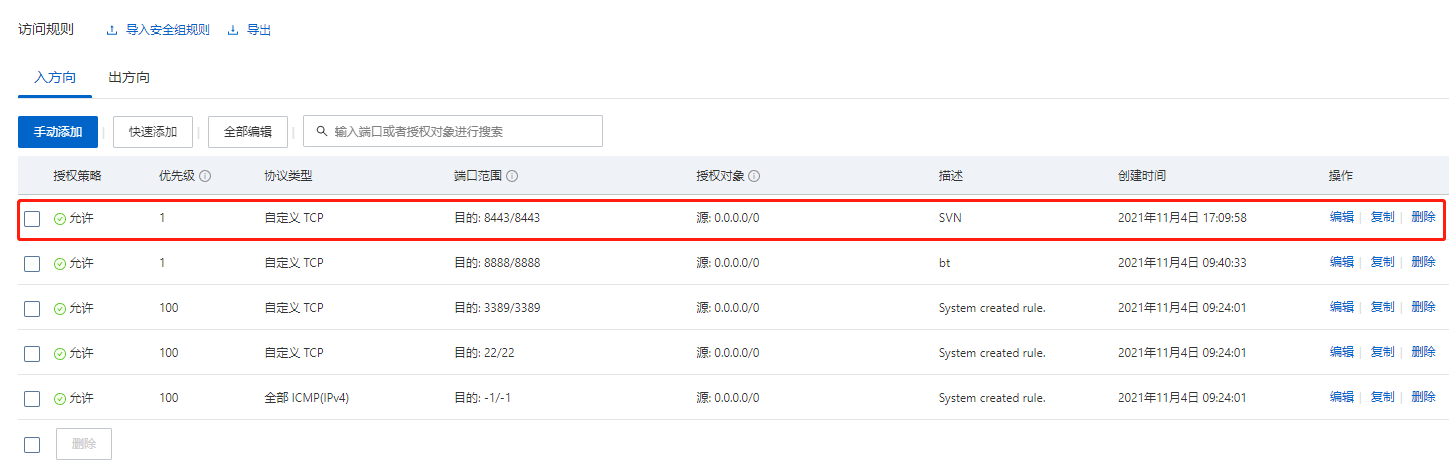The image size is (1449, 470).
Task: Switch to the 入方向 tab
Action: pos(55,77)
